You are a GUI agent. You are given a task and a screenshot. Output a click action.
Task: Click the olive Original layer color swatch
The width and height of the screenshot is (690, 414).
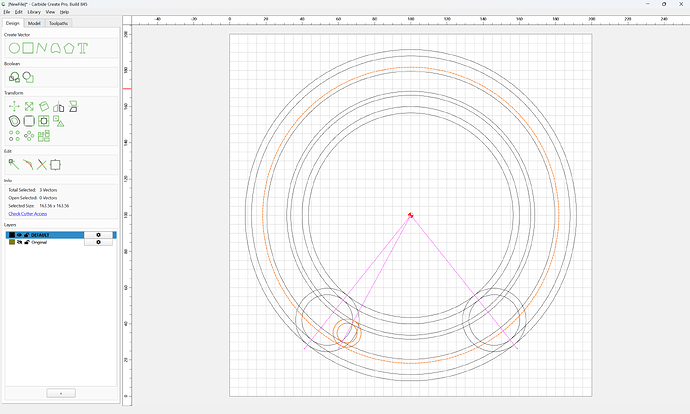(12, 242)
